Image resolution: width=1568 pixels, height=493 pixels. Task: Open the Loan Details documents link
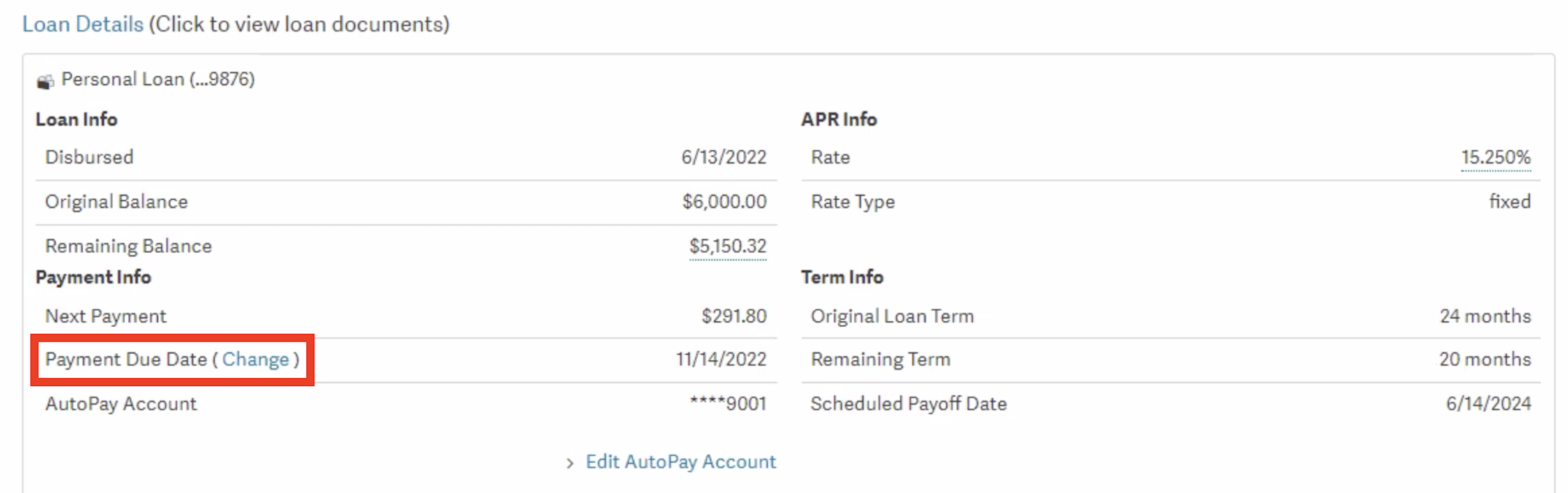(x=83, y=24)
